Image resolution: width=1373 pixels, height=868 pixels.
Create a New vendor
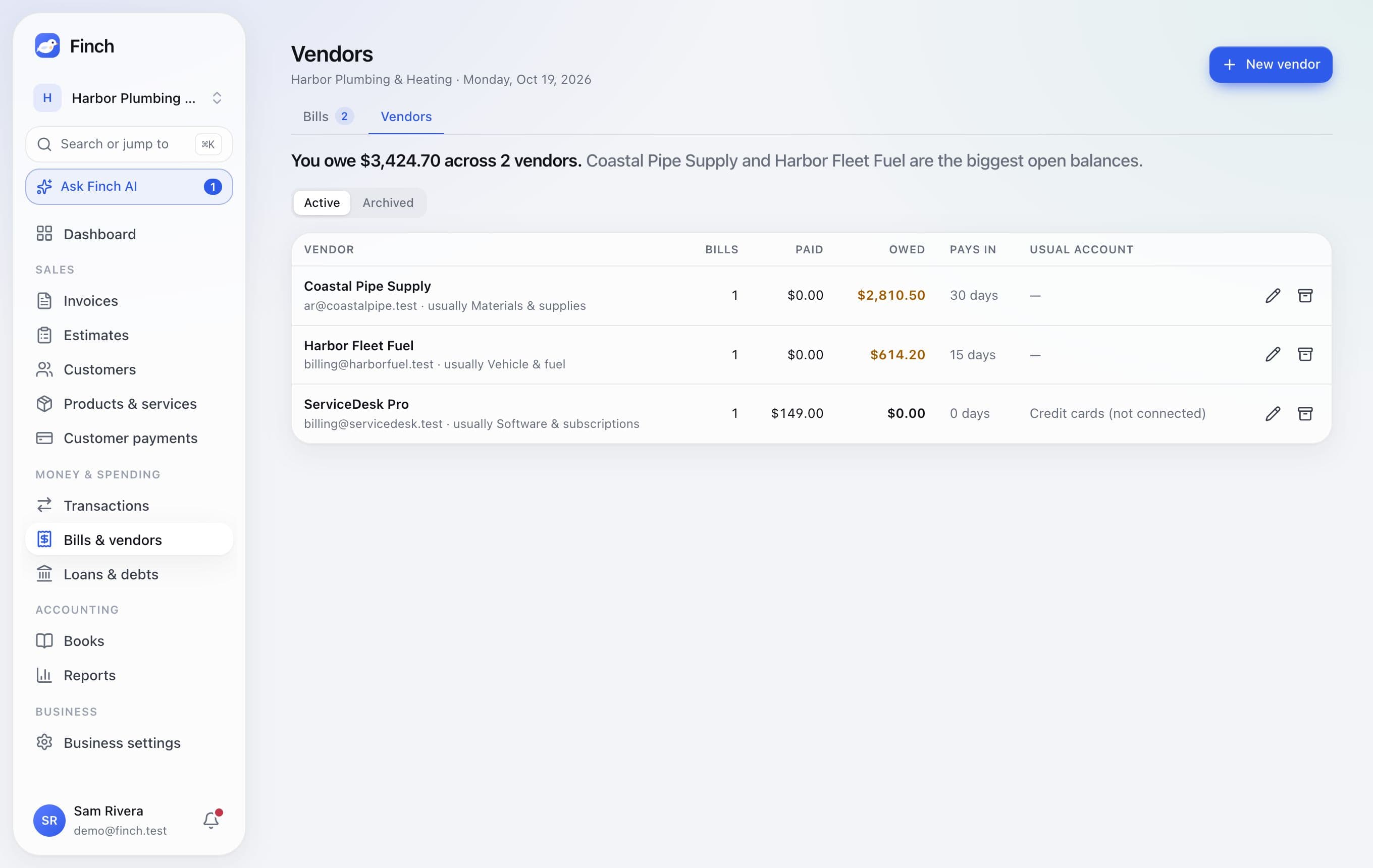click(1271, 65)
